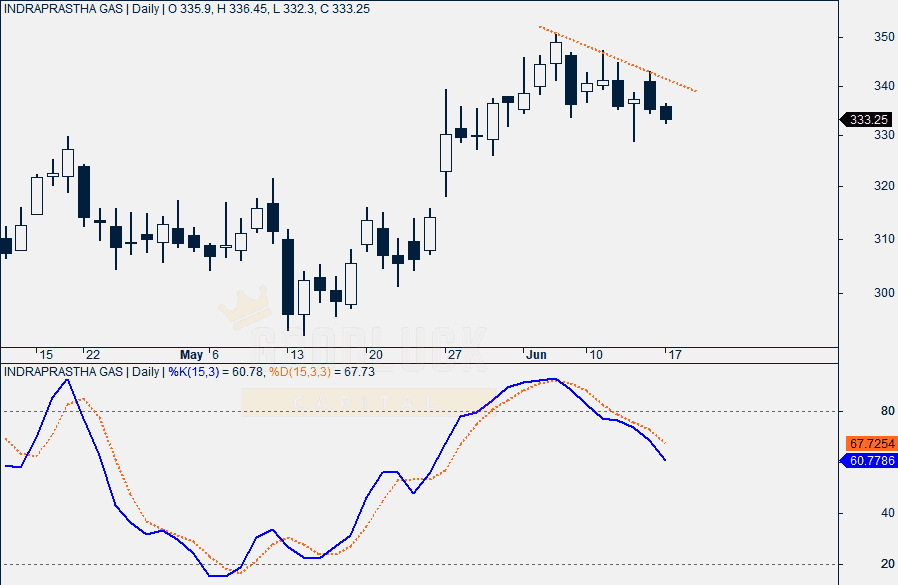The image size is (898, 585).
Task: Click the 40 level on stochastic axis
Action: click(x=887, y=513)
